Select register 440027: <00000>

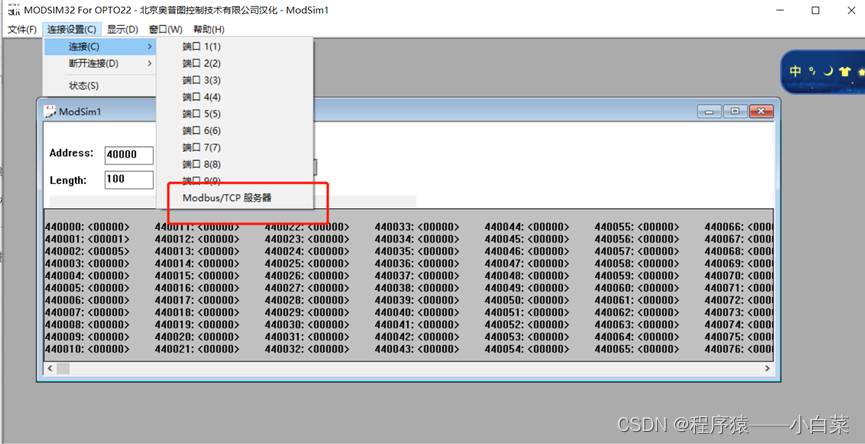307,288
